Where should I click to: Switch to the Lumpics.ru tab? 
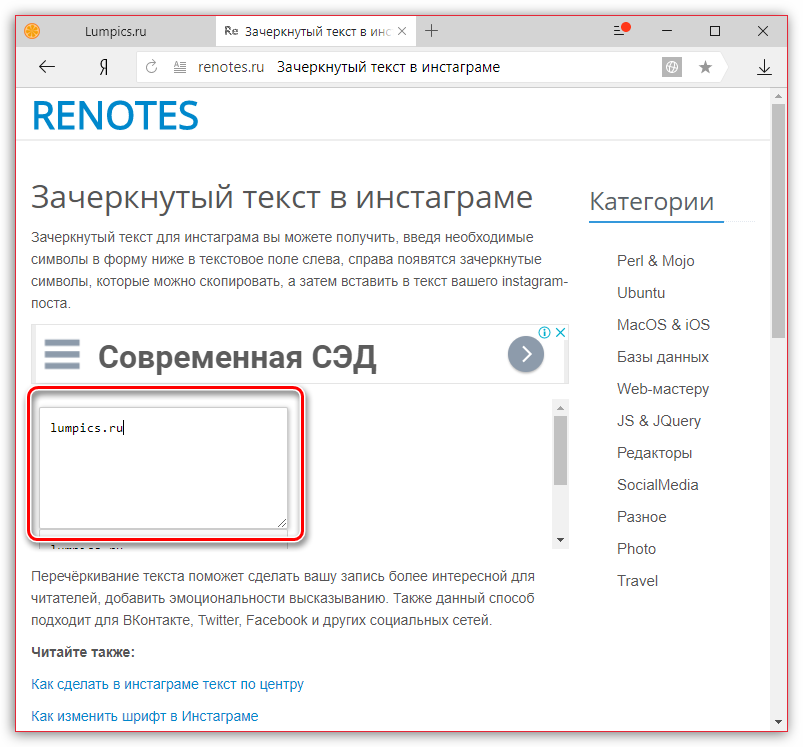[x=110, y=31]
